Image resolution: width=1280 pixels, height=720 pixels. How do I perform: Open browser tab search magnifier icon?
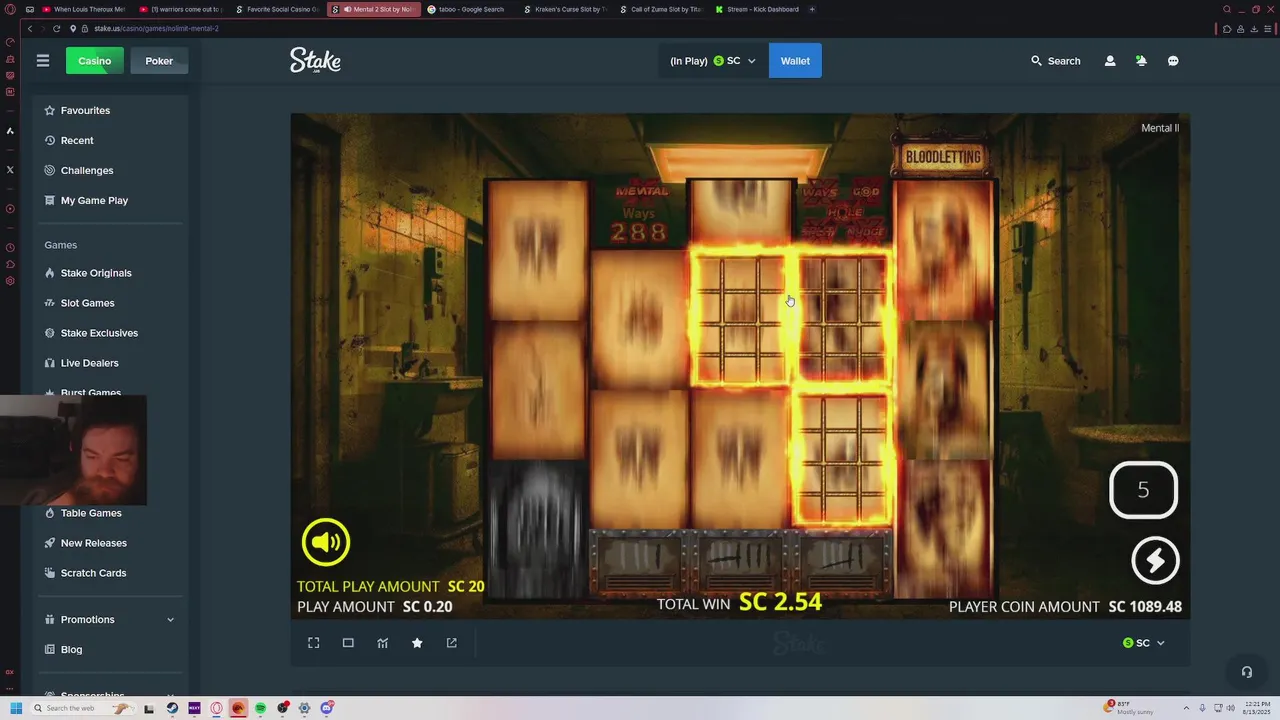pyautogui.click(x=1227, y=9)
